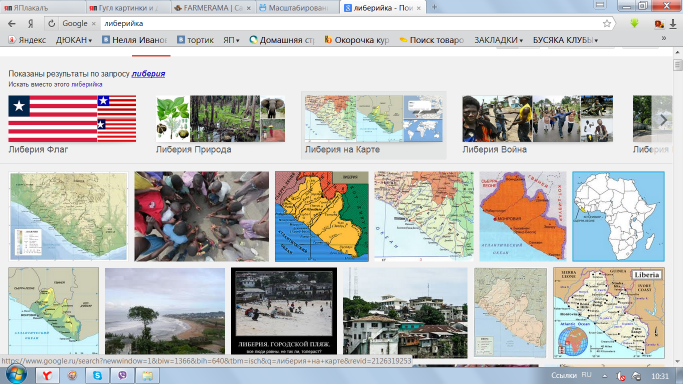Show hidden tray icons arrow
683x384 pixels.
[605, 376]
